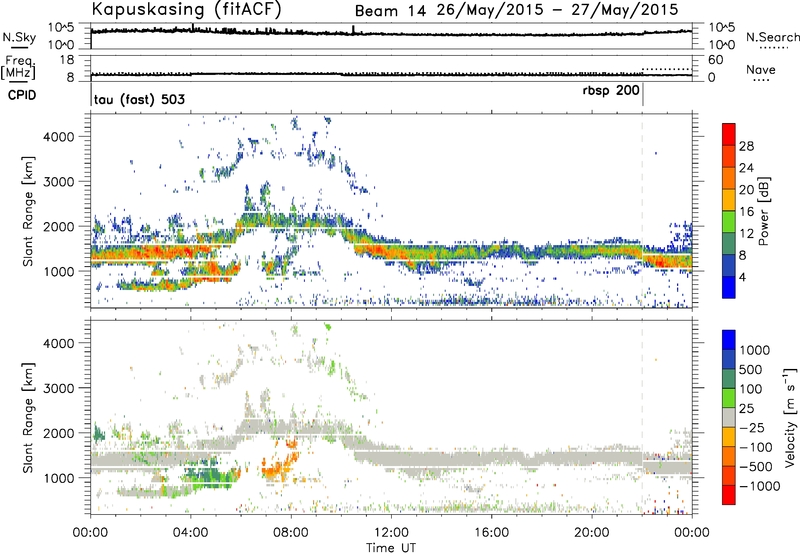Image resolution: width=800 pixels, height=554 pixels.
Task: Click the '2000' tick of the power panel
Action: click(59, 226)
